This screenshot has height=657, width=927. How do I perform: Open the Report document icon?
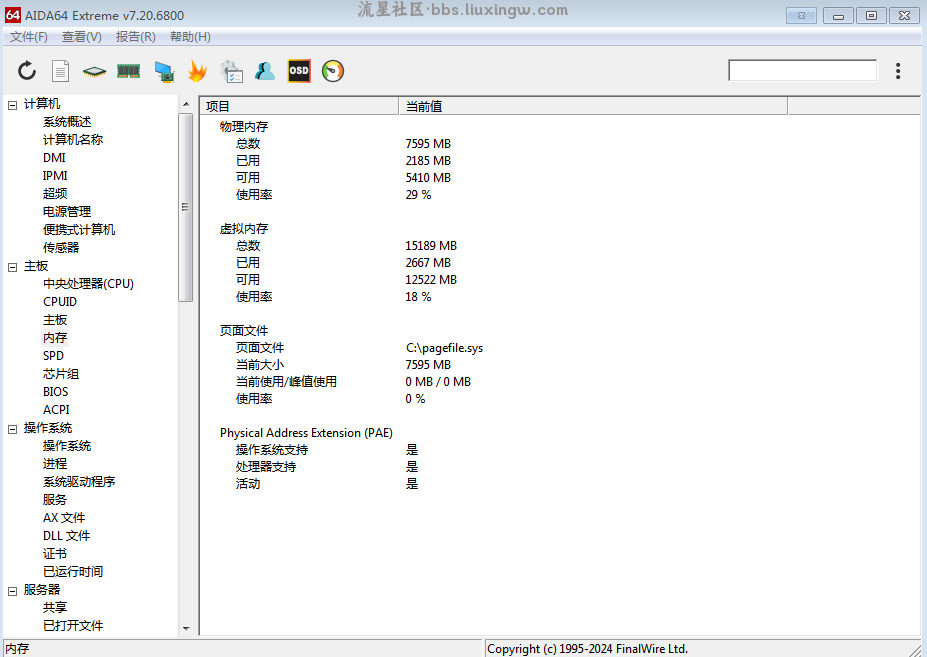pos(60,71)
